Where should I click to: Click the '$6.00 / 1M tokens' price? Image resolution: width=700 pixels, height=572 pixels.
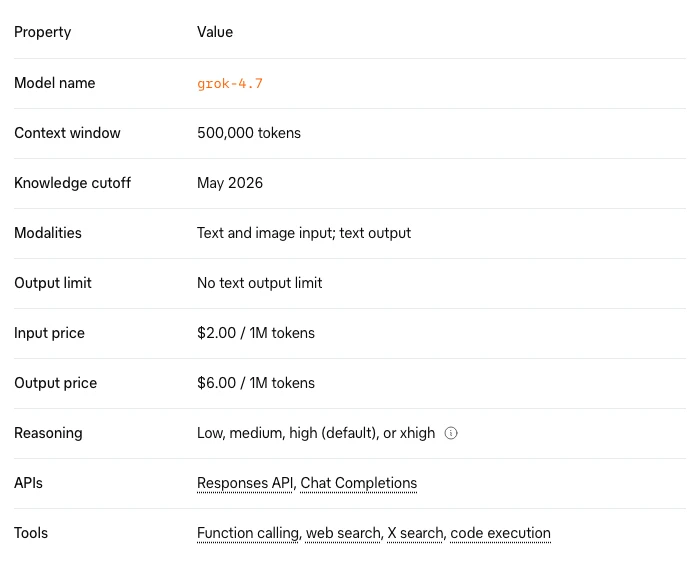click(x=256, y=383)
